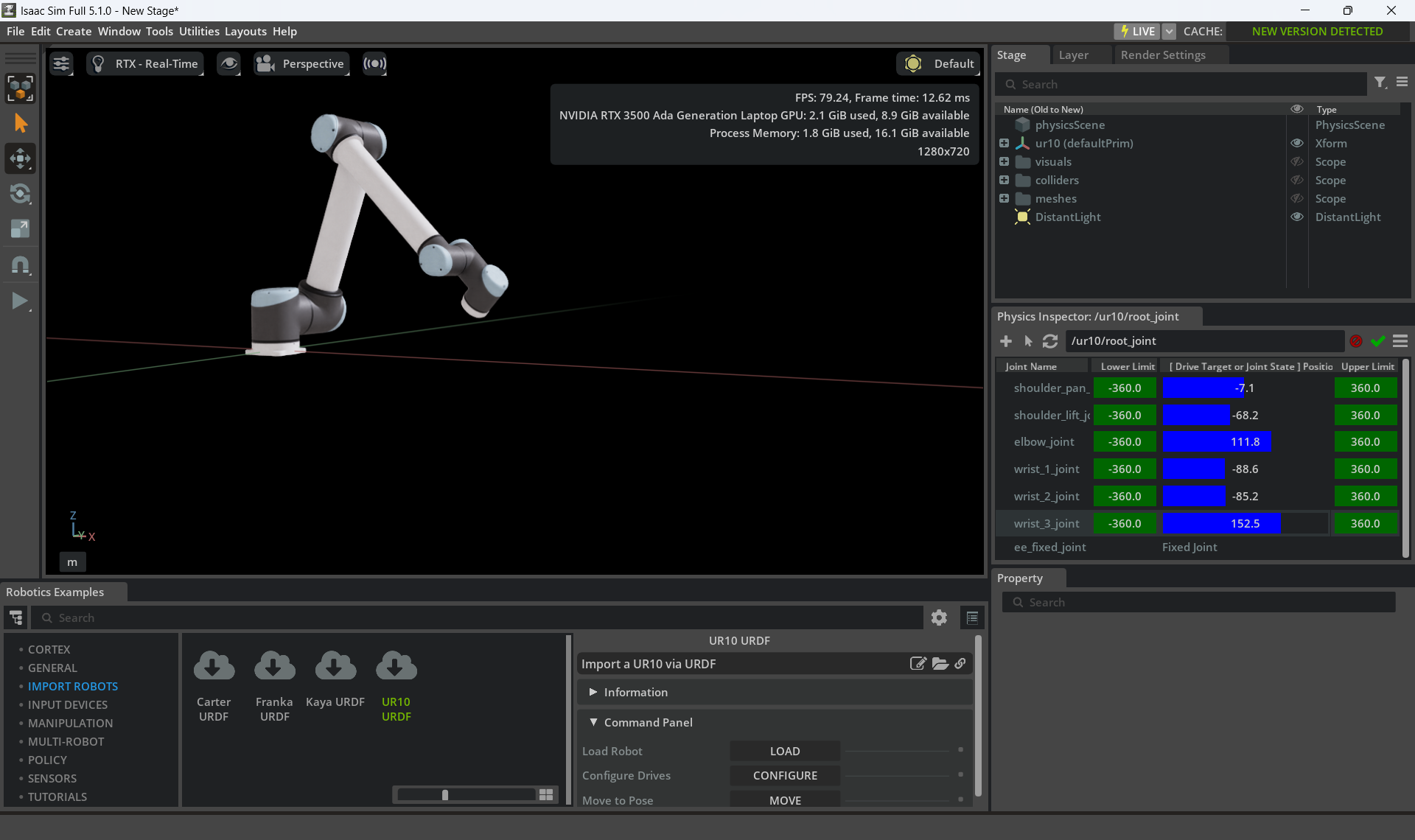
Task: Open the LIVE dropdown arrow
Action: click(x=1169, y=31)
